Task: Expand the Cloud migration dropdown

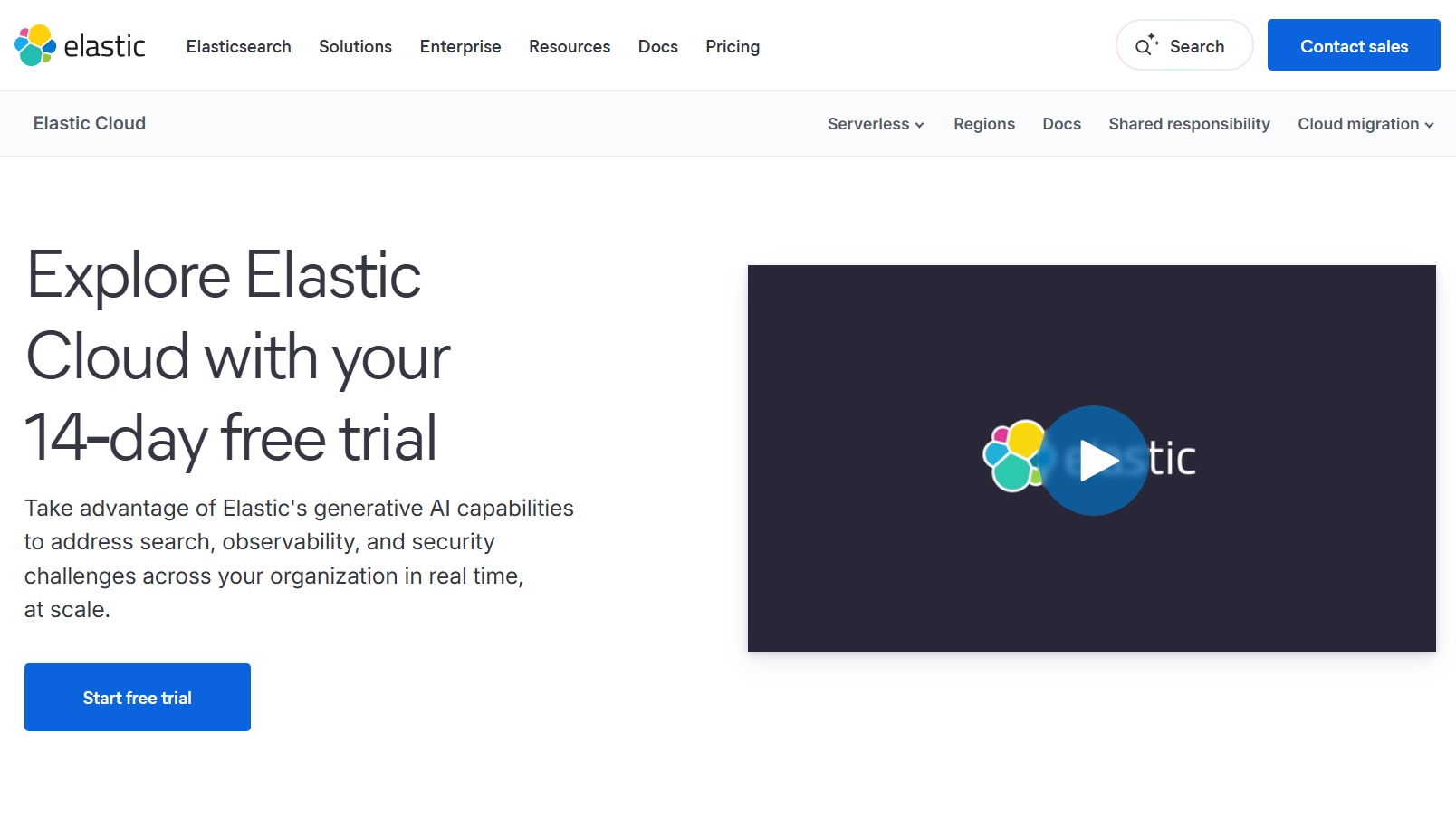Action: pos(1358,124)
